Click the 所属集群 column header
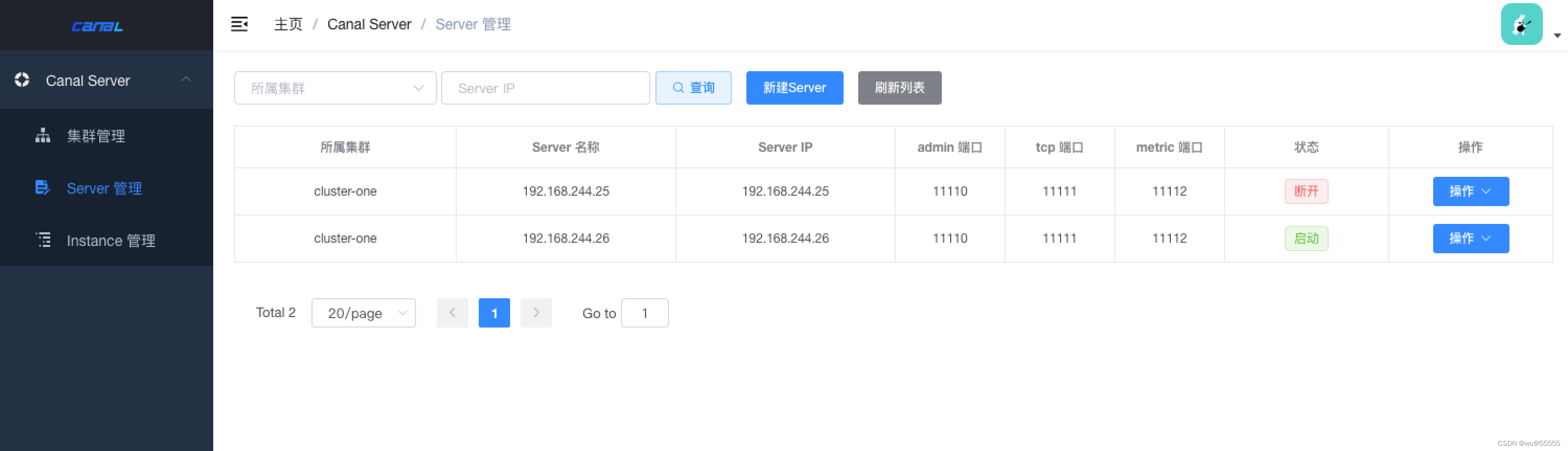This screenshot has width=1568, height=451. pos(345,148)
